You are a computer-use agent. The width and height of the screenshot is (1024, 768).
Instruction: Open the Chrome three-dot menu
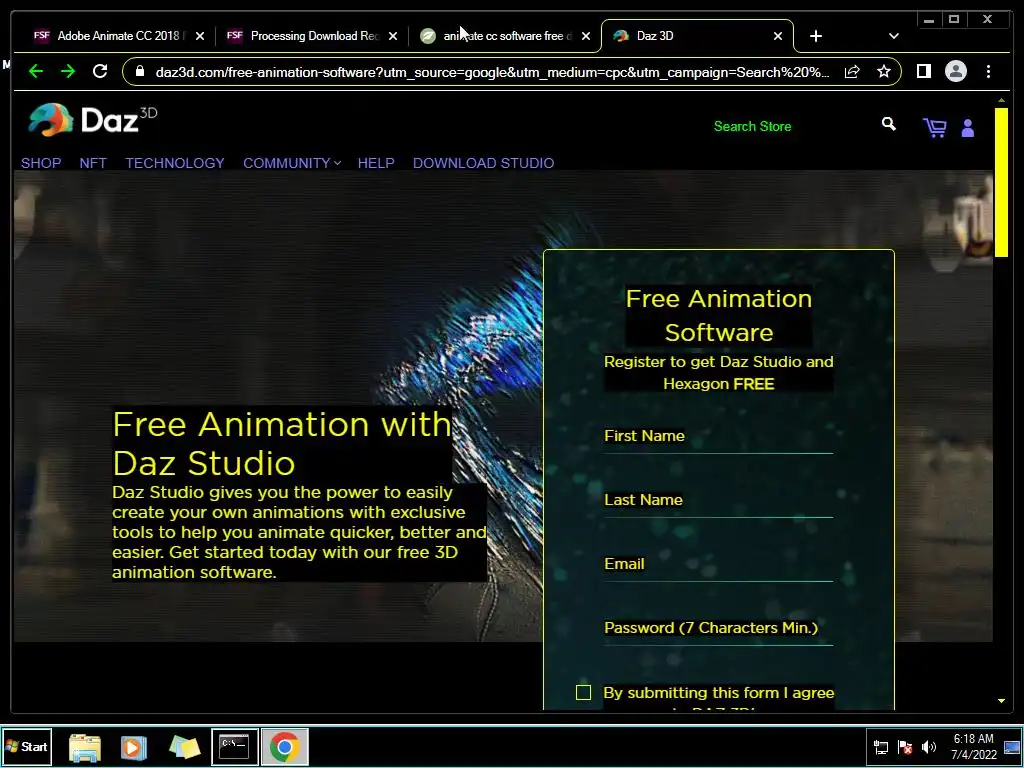tap(988, 71)
